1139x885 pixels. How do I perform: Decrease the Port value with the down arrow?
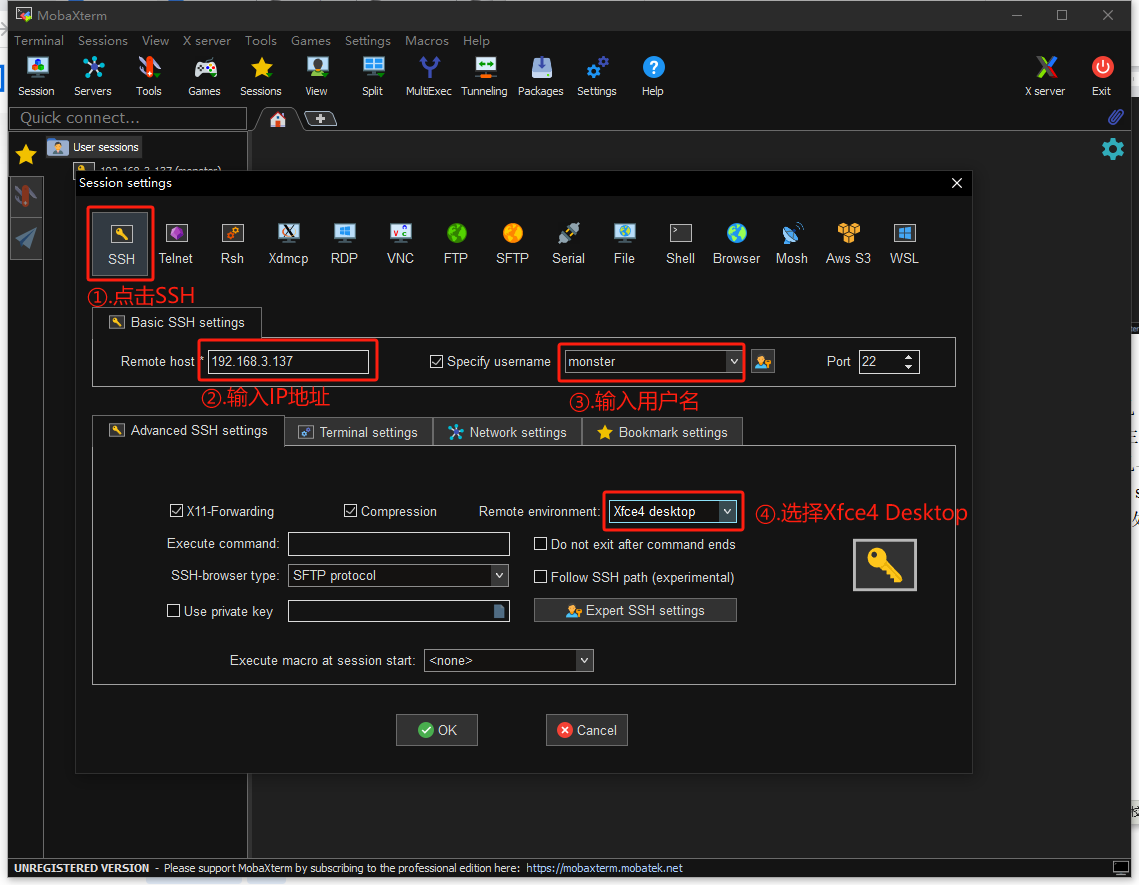[x=908, y=367]
